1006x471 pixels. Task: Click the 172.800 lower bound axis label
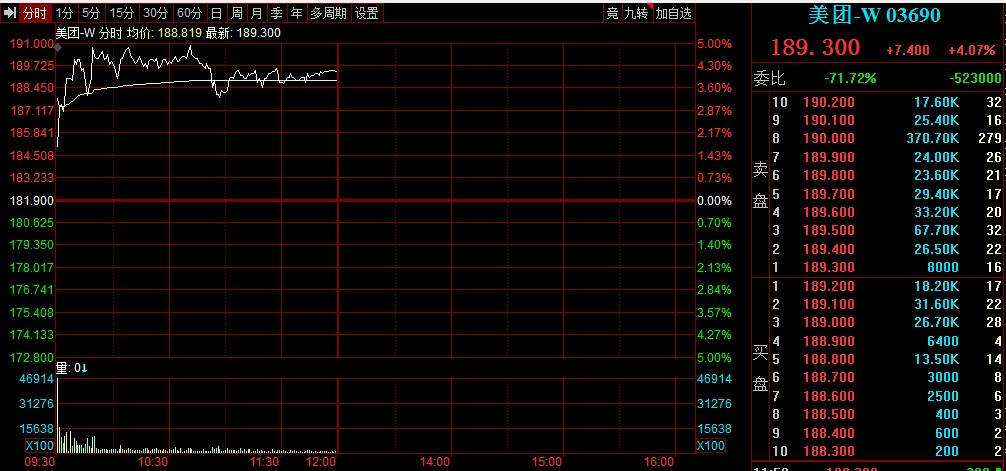click(x=31, y=357)
